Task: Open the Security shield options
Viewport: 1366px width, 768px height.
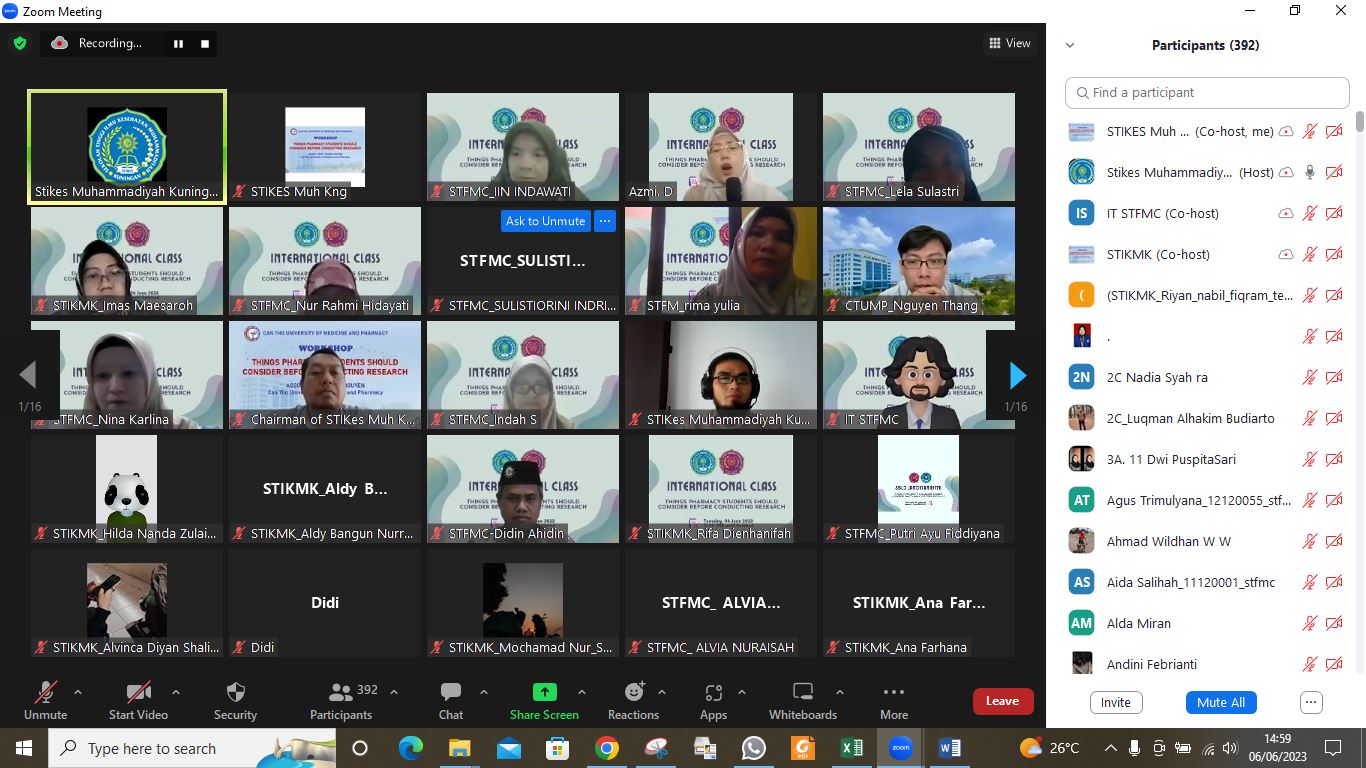Action: click(235, 701)
